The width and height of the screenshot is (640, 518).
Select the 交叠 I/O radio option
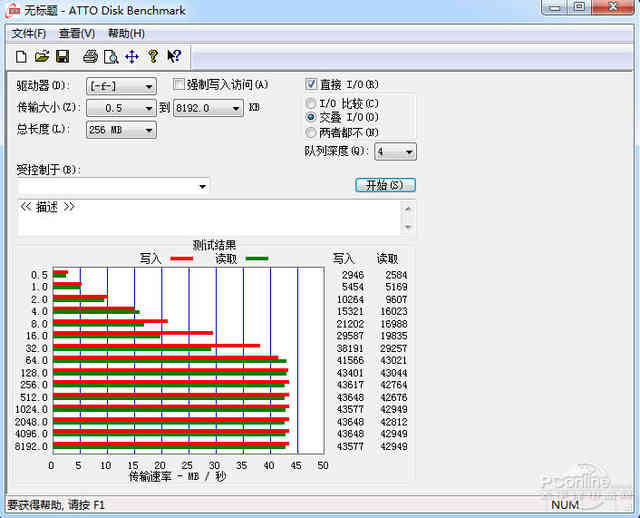[x=311, y=118]
